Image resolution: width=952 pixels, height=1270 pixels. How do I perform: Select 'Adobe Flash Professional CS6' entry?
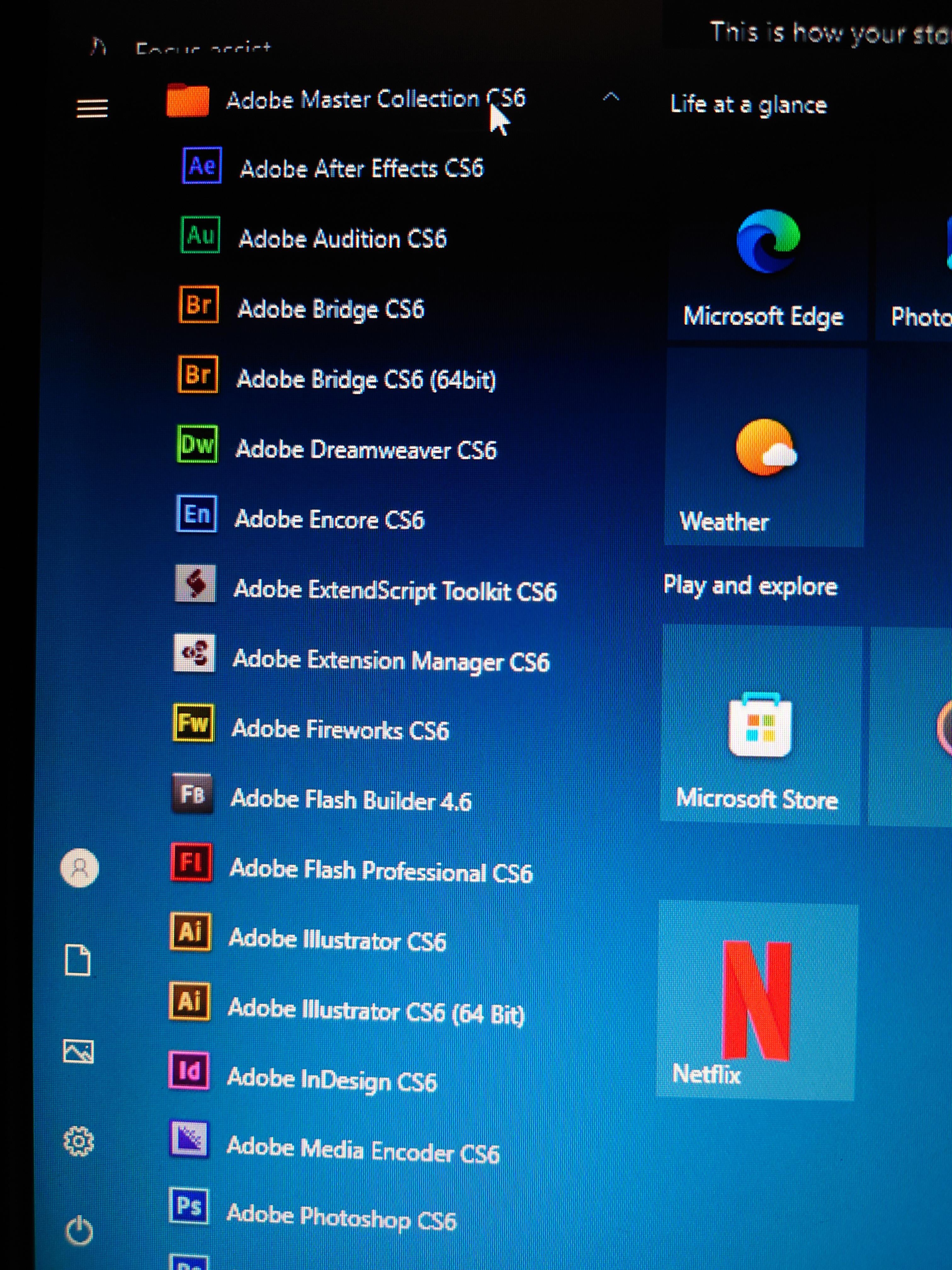pyautogui.click(x=381, y=871)
